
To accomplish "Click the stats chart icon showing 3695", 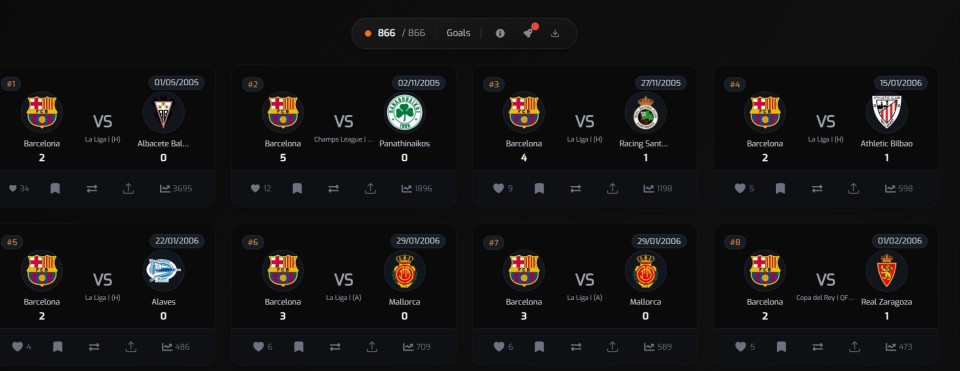I will pyautogui.click(x=176, y=189).
